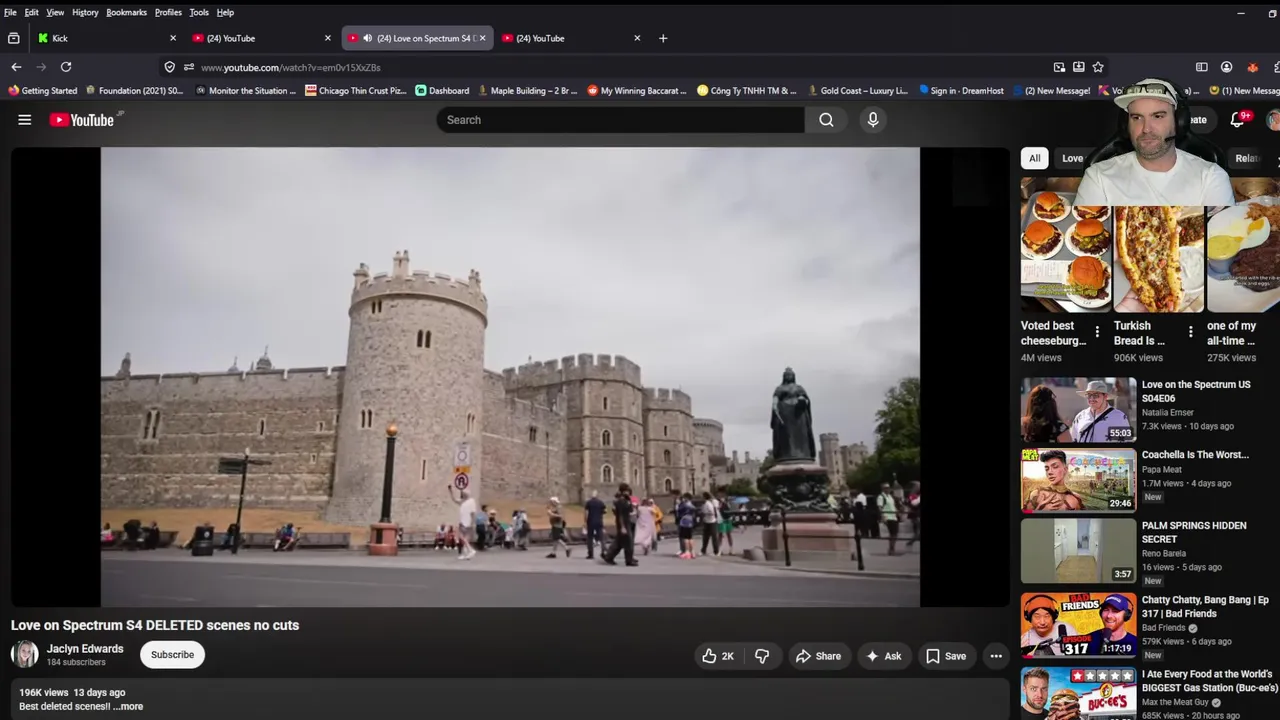Open the YouTube guide hamburger menu
The width and height of the screenshot is (1280, 720).
tap(25, 120)
